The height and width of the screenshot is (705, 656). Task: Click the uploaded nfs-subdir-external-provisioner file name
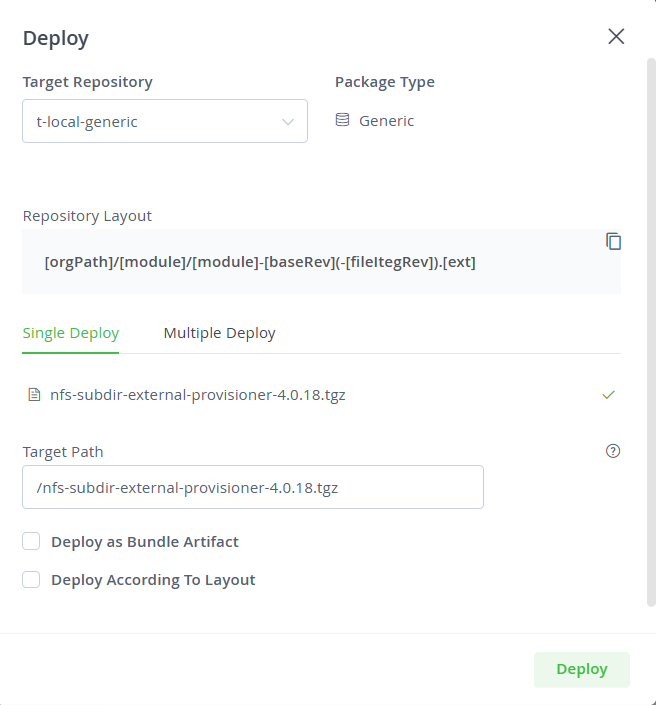point(198,395)
